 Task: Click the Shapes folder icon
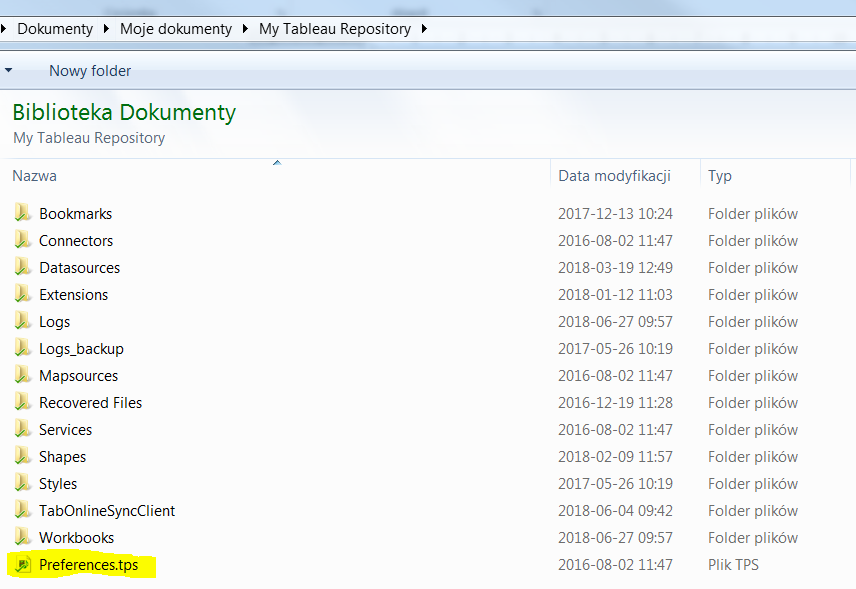tap(23, 456)
